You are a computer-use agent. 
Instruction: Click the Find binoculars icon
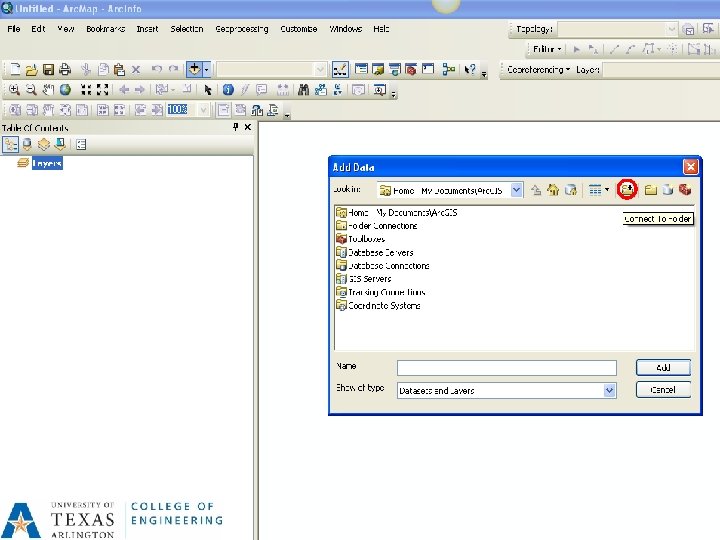[x=303, y=90]
